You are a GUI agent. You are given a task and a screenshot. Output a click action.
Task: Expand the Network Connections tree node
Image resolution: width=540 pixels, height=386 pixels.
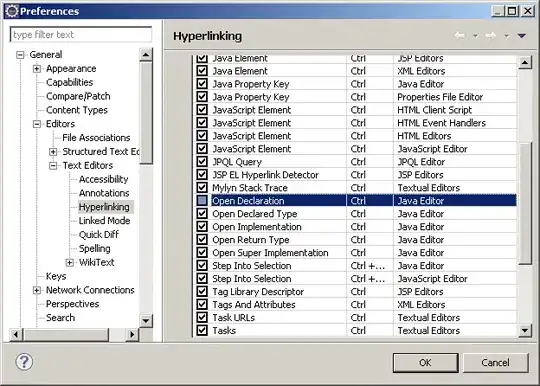(x=37, y=290)
